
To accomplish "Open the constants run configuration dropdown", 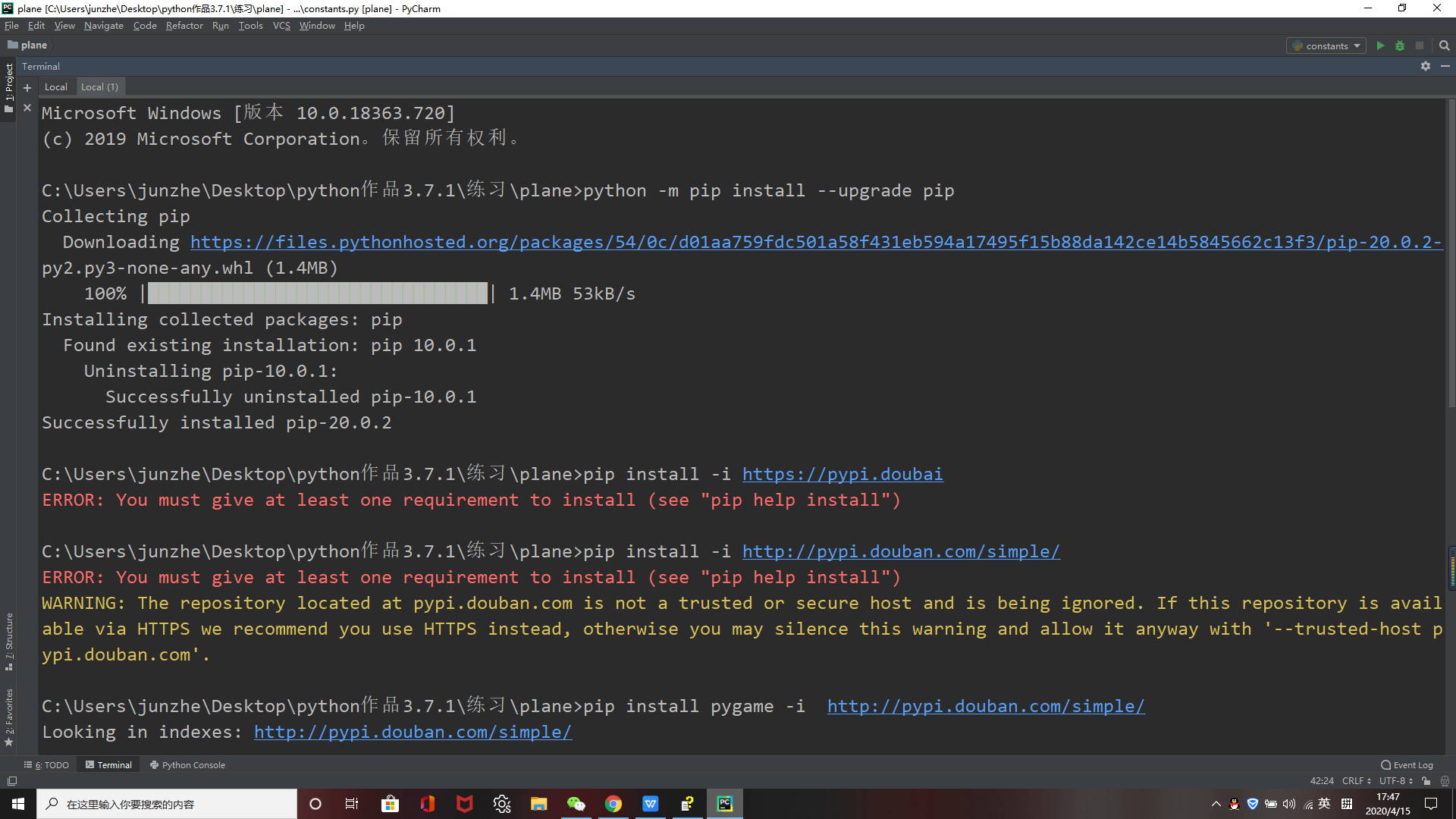I will click(x=1326, y=45).
